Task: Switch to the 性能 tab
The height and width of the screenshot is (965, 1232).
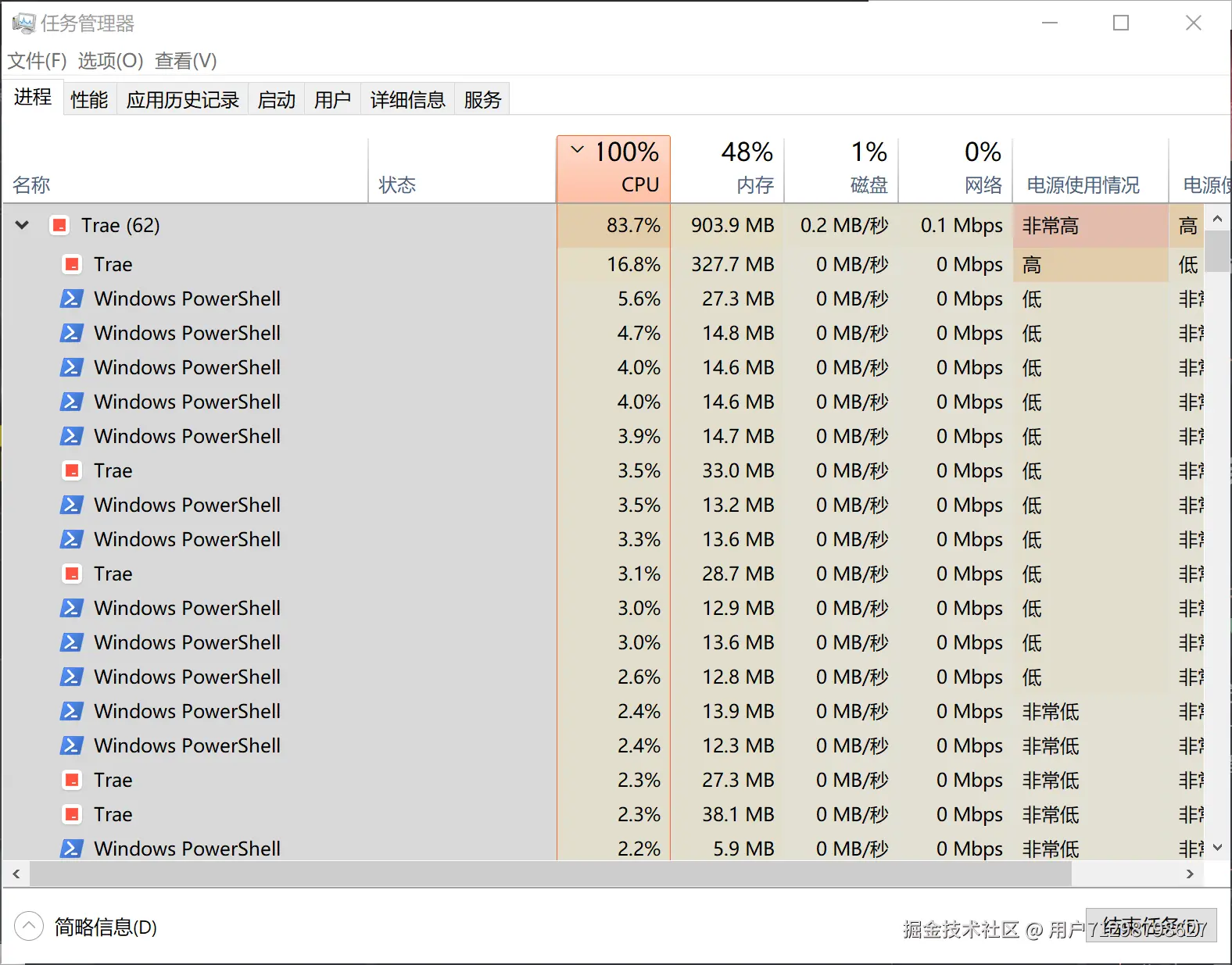Action: pos(89,100)
